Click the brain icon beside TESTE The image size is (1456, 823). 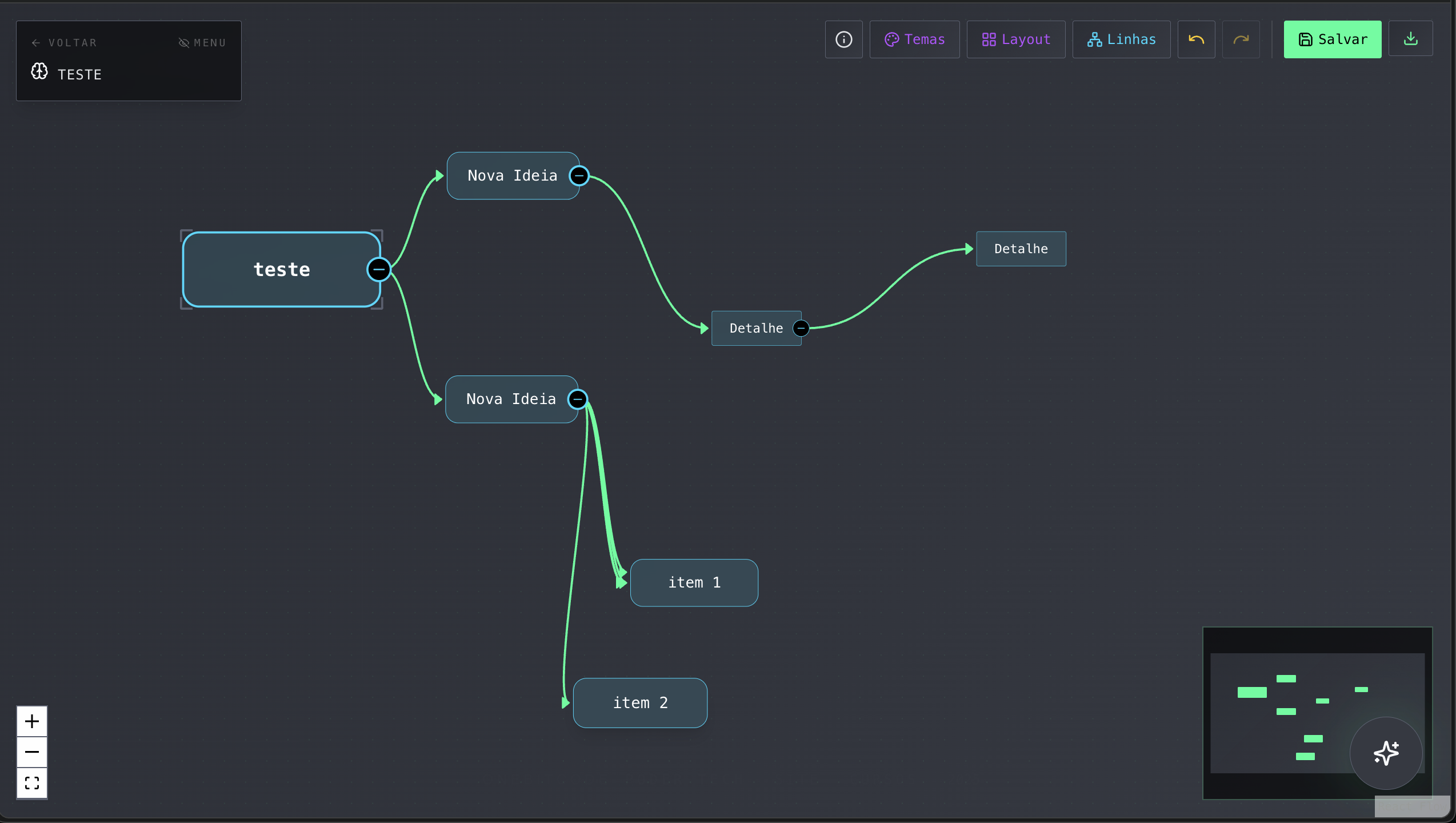click(x=39, y=71)
